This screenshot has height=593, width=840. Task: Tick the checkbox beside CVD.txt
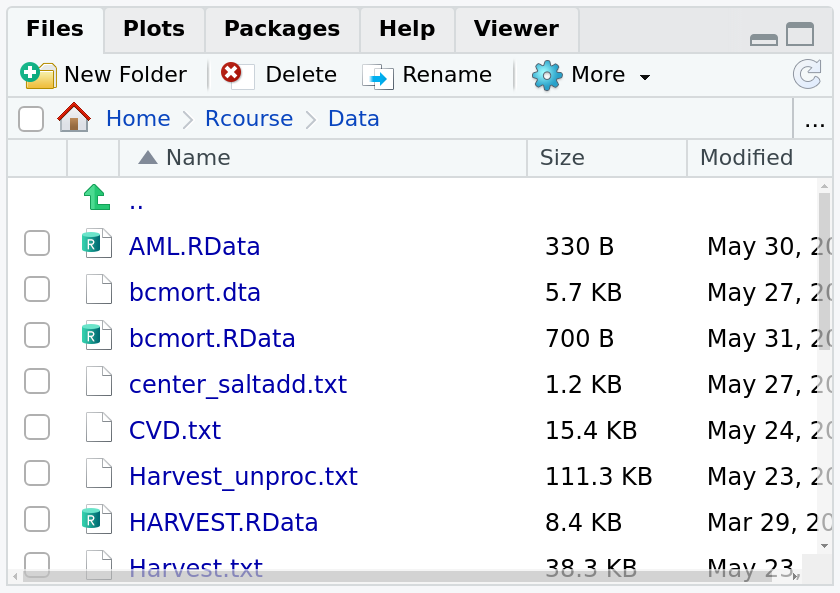37,427
